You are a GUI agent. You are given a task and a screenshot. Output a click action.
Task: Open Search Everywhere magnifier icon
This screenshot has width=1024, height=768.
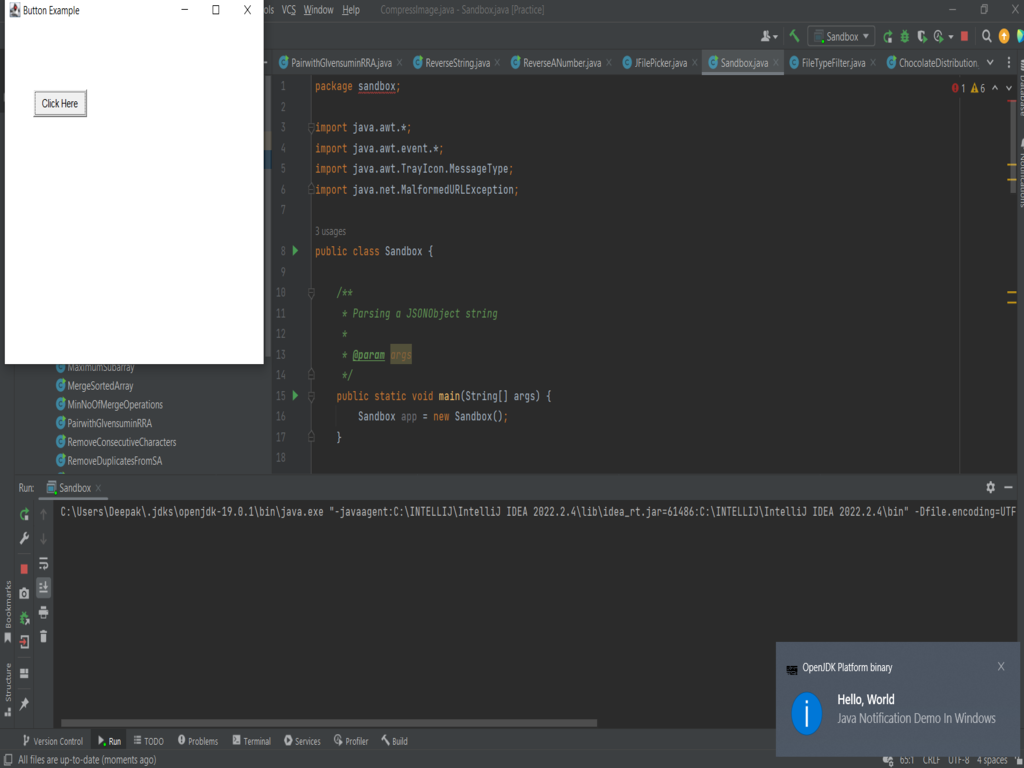[x=987, y=37]
